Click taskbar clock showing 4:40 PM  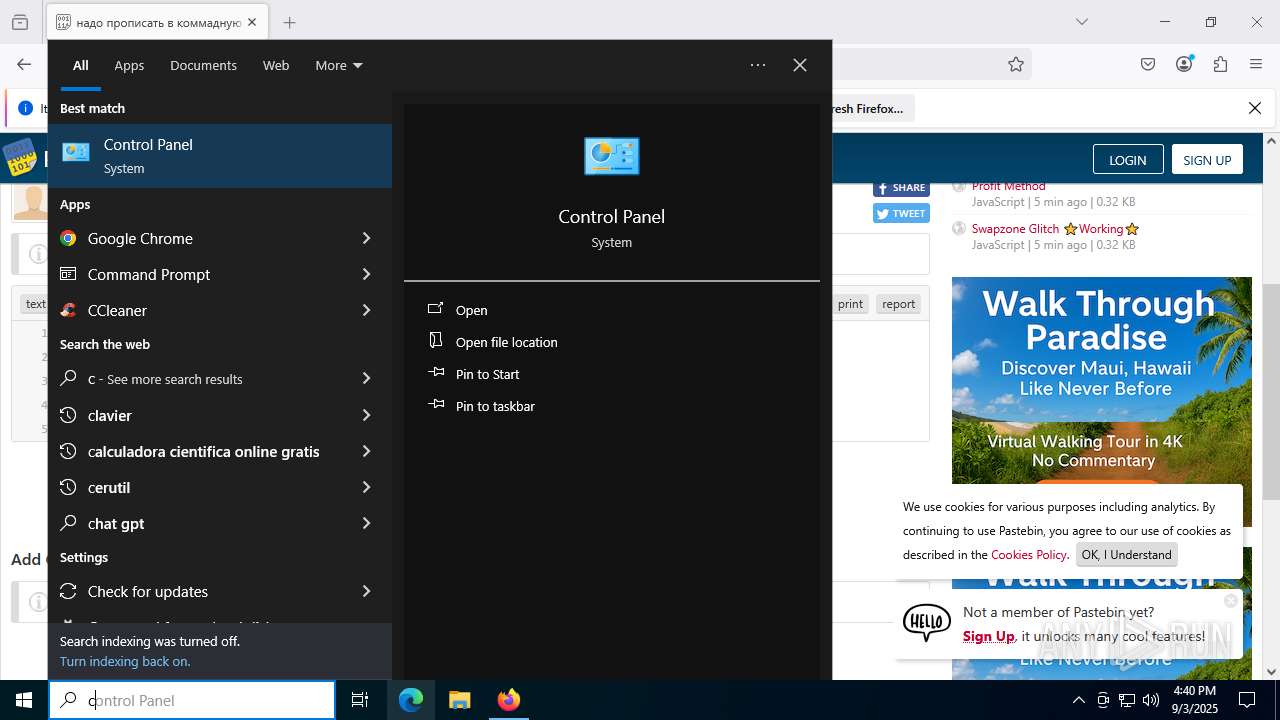(1194, 700)
